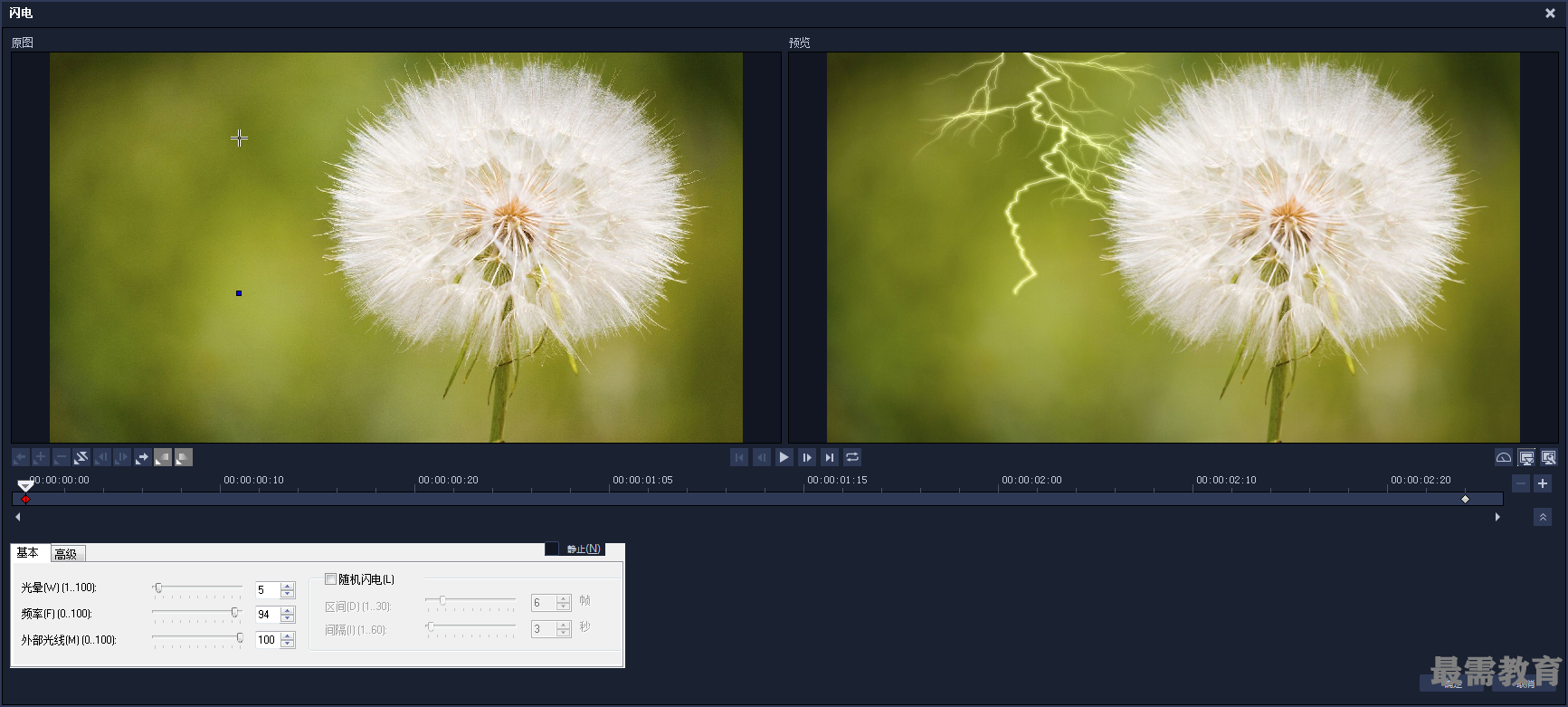Image resolution: width=1568 pixels, height=707 pixels.
Task: Move keyframe to the left icon
Action: click(101, 457)
